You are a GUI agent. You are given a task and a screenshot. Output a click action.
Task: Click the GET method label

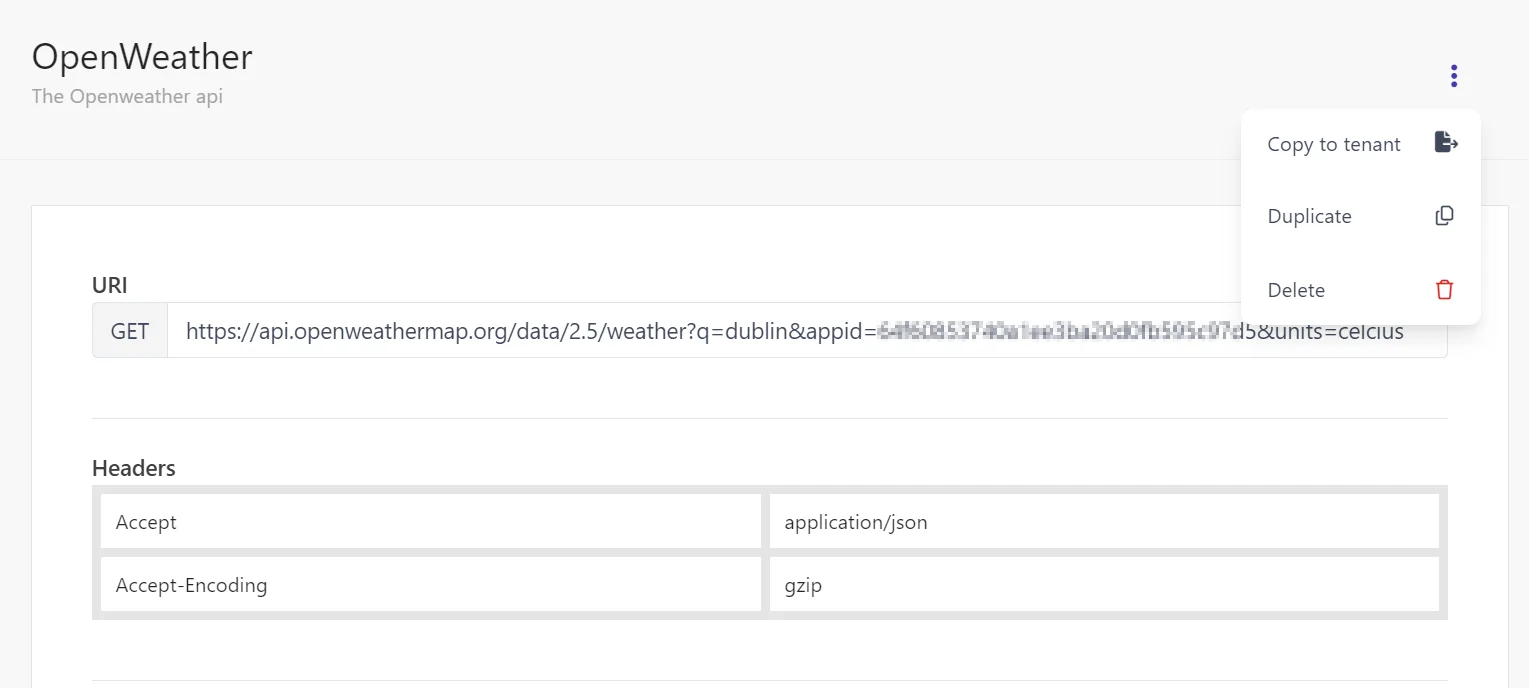(130, 331)
